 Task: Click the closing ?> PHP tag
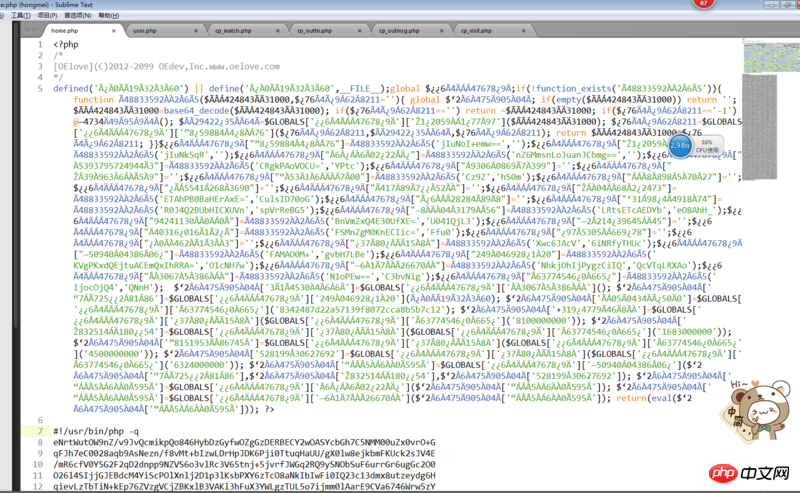click(269, 409)
